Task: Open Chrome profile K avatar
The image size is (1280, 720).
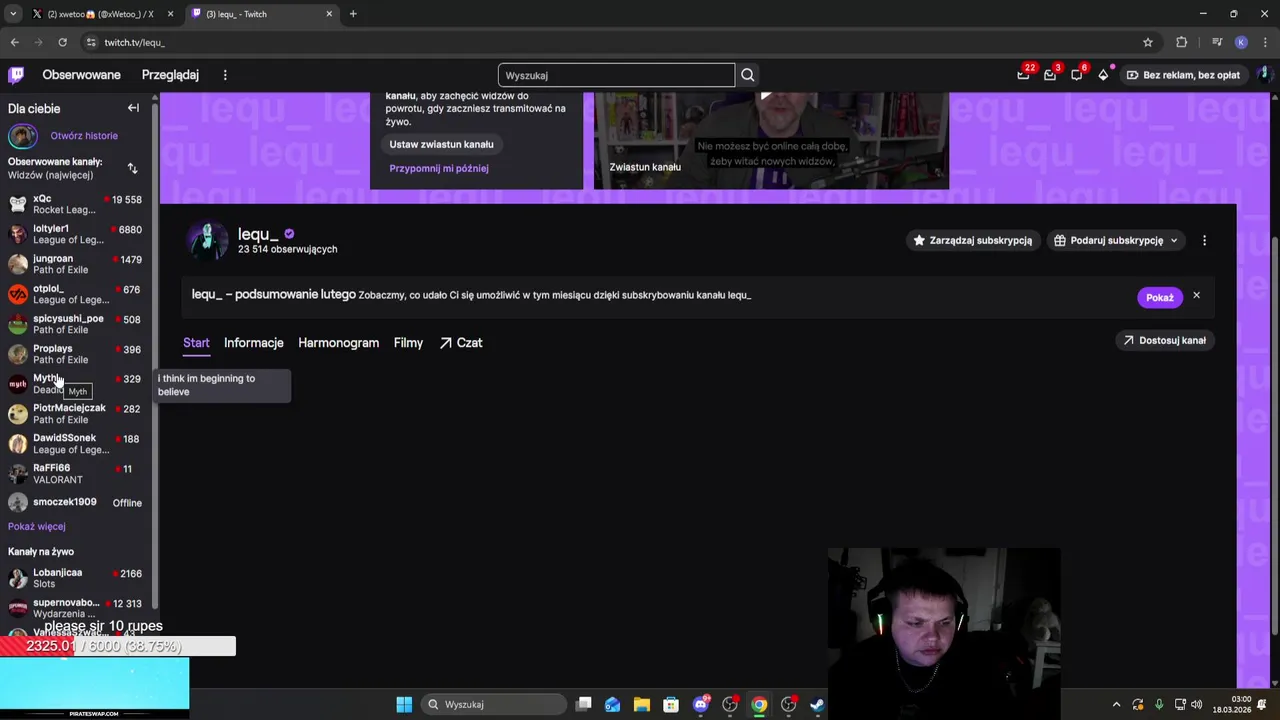Action: (1241, 42)
